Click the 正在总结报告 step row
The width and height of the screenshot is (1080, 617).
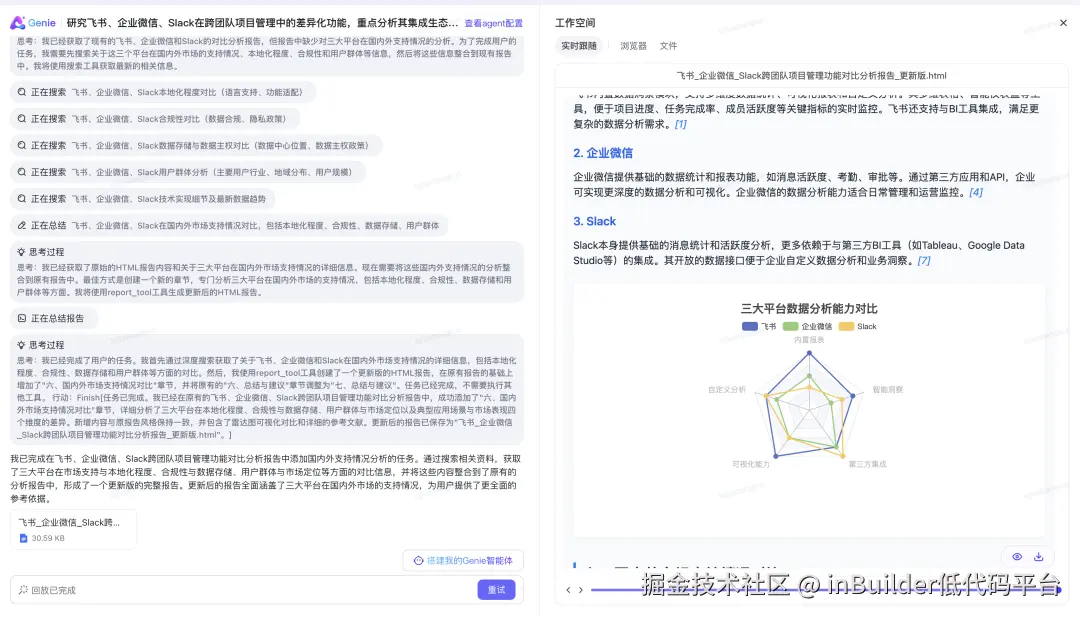(x=54, y=318)
